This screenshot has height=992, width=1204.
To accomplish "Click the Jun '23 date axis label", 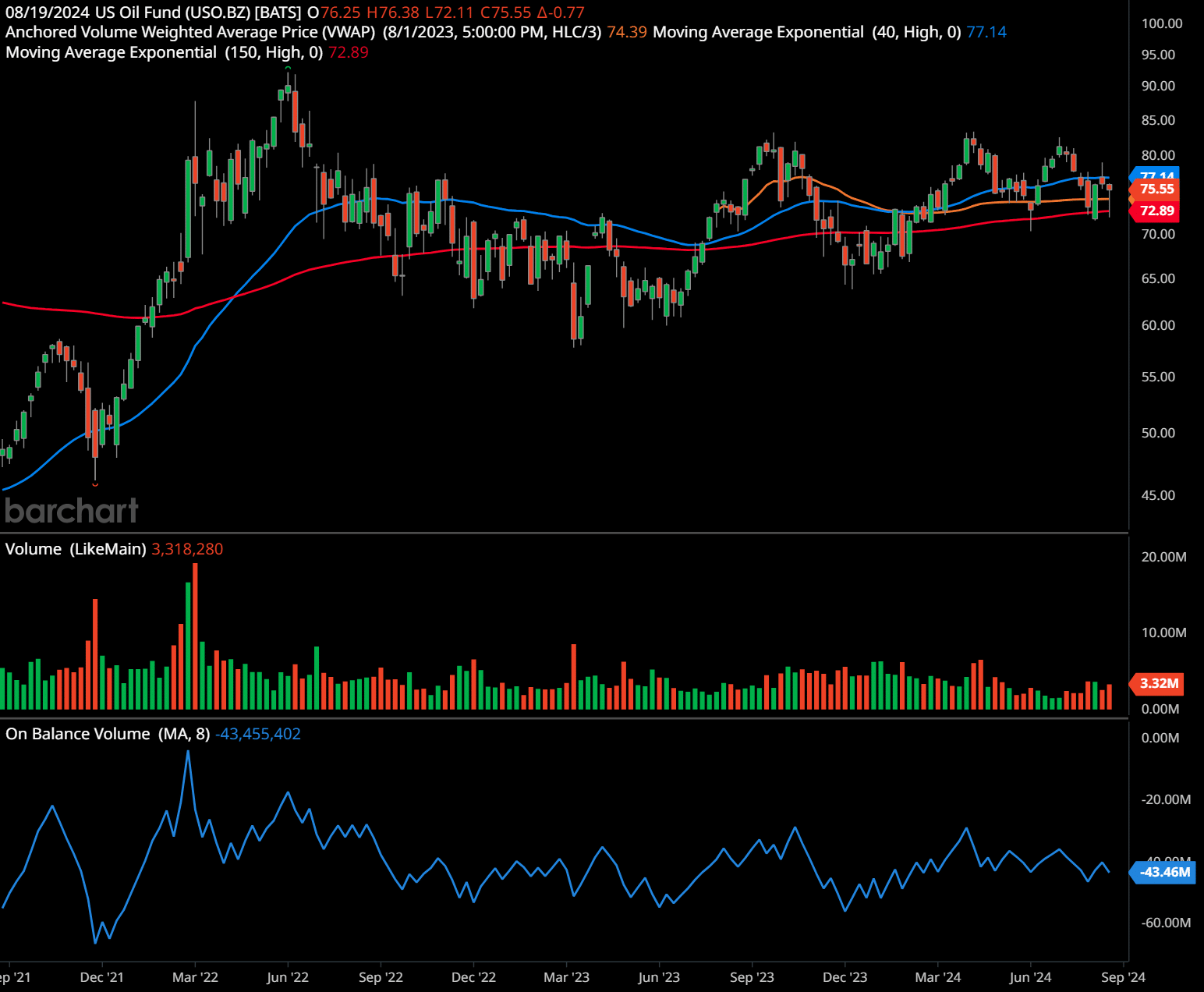I will (x=659, y=977).
